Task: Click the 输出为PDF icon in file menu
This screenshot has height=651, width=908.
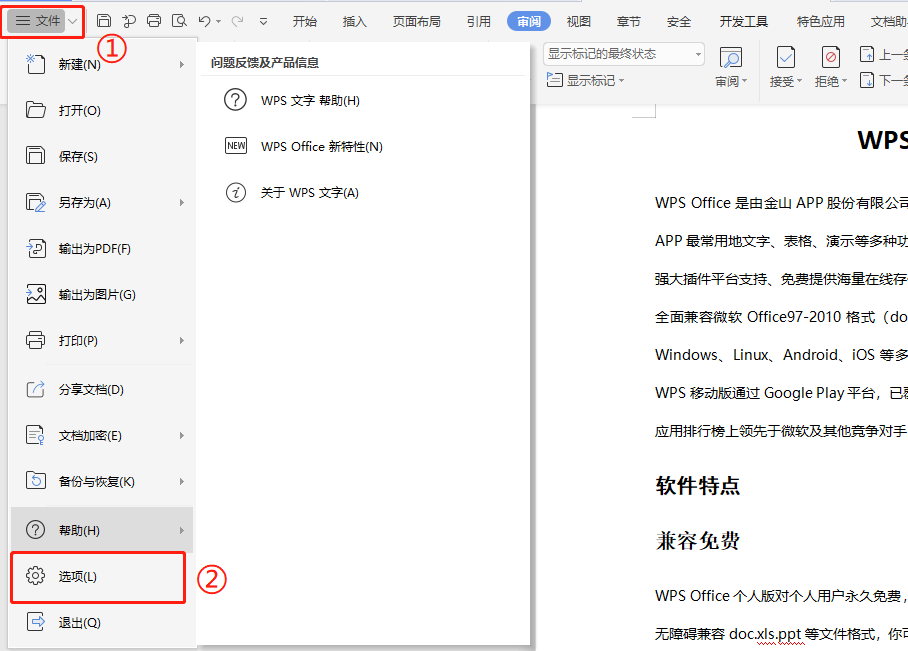Action: tap(35, 248)
